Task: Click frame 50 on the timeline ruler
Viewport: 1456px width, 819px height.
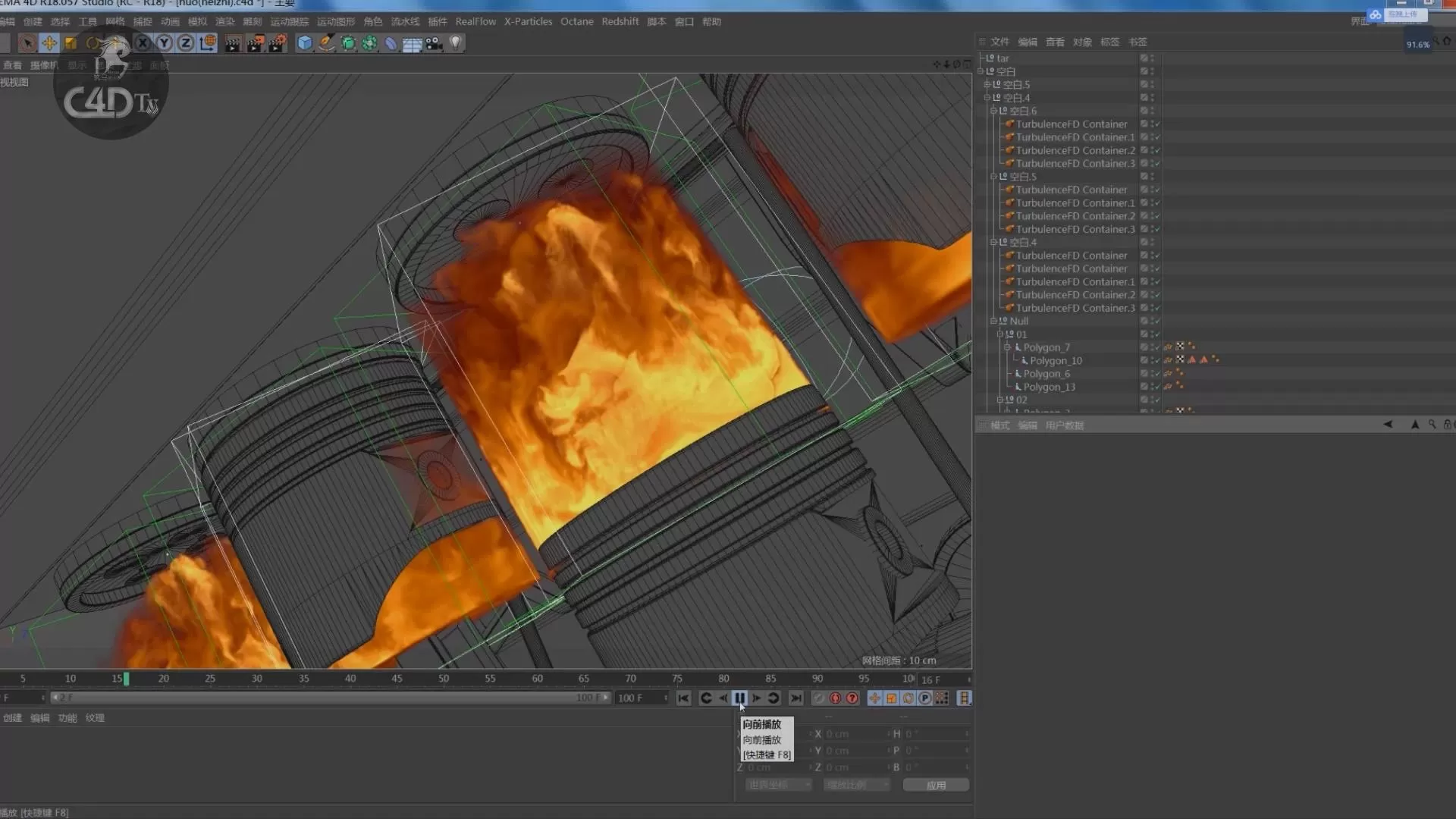Action: click(444, 679)
